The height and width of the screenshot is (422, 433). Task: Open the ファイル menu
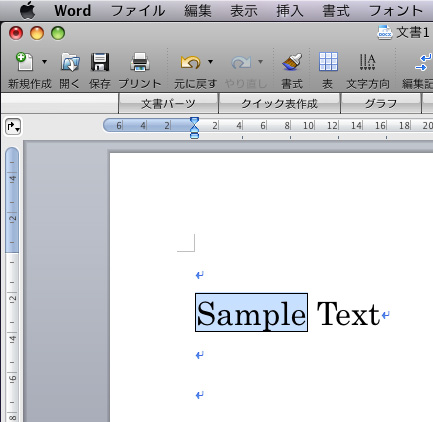tap(138, 11)
